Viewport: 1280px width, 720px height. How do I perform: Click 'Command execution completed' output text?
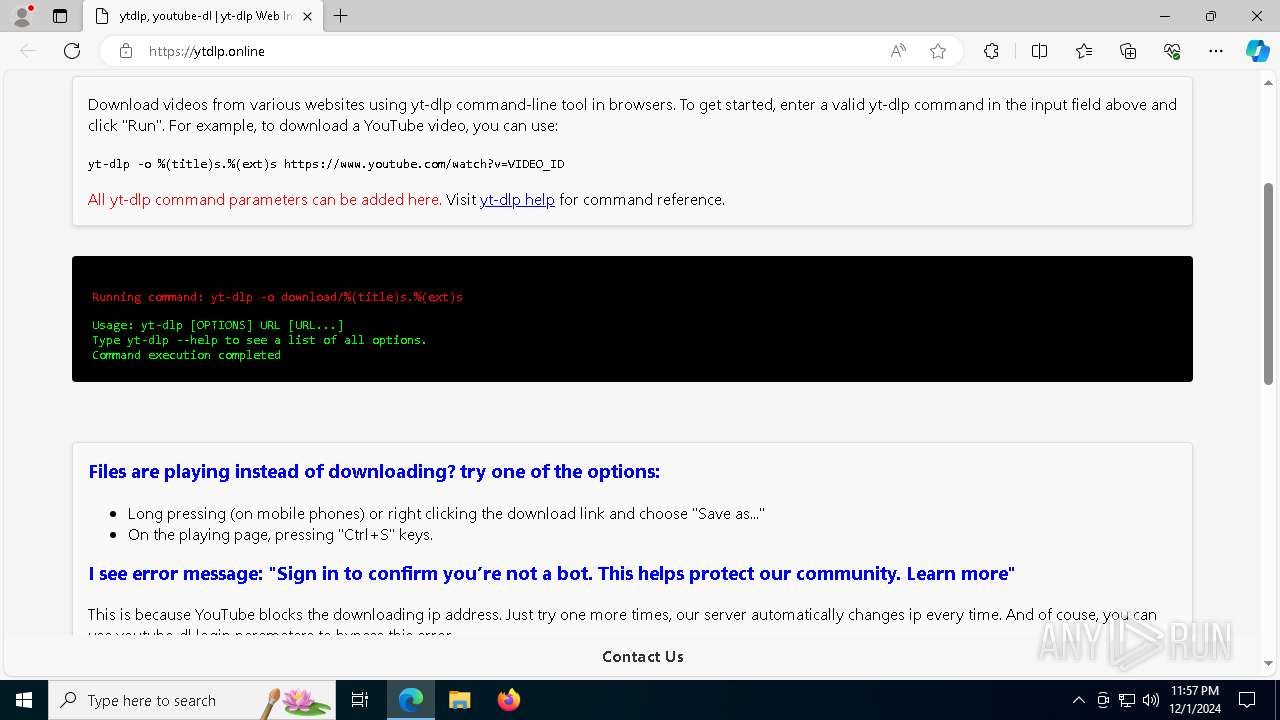186,355
